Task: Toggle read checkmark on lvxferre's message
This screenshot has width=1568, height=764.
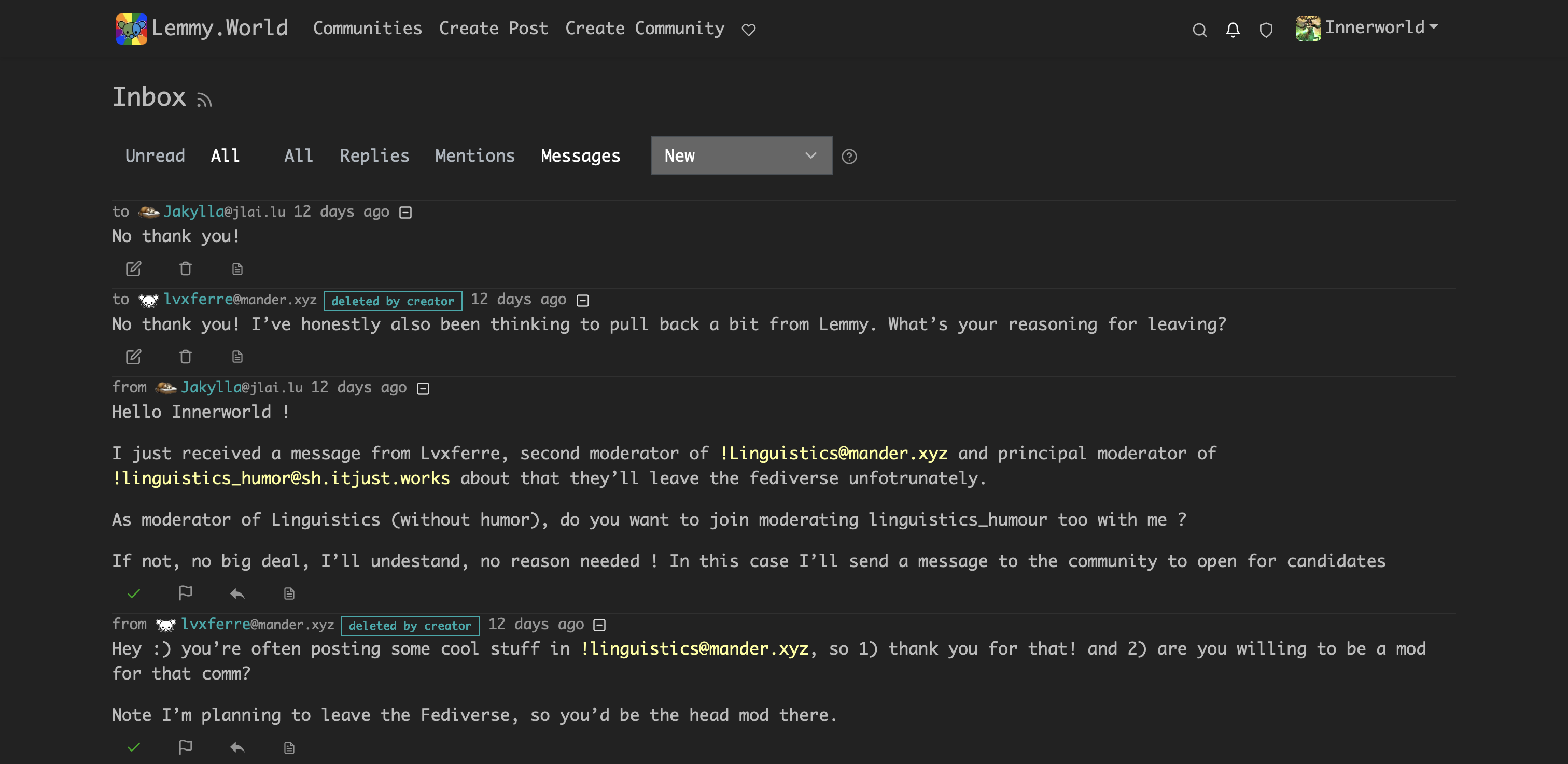Action: 133,747
